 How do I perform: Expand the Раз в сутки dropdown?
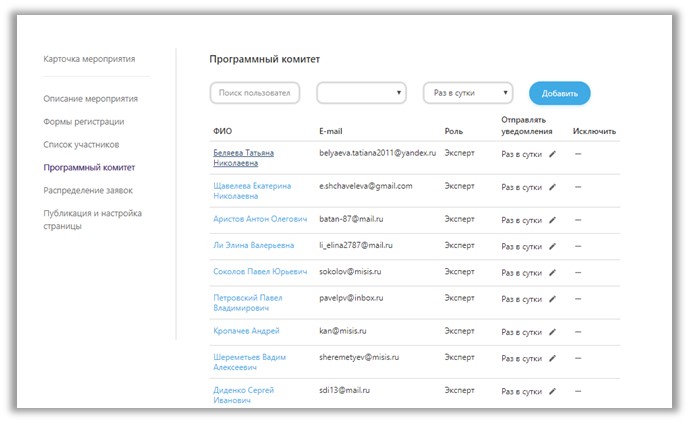click(468, 93)
